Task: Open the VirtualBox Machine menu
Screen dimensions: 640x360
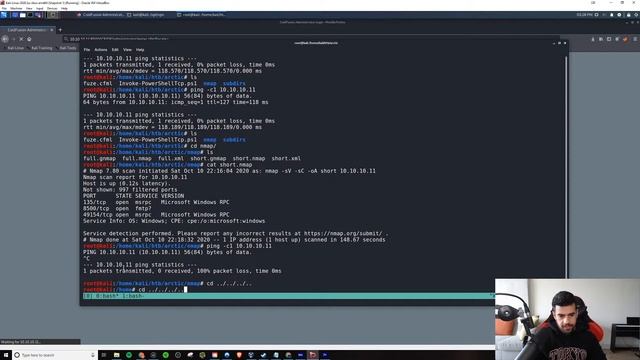Action: pyautogui.click(x=16, y=8)
